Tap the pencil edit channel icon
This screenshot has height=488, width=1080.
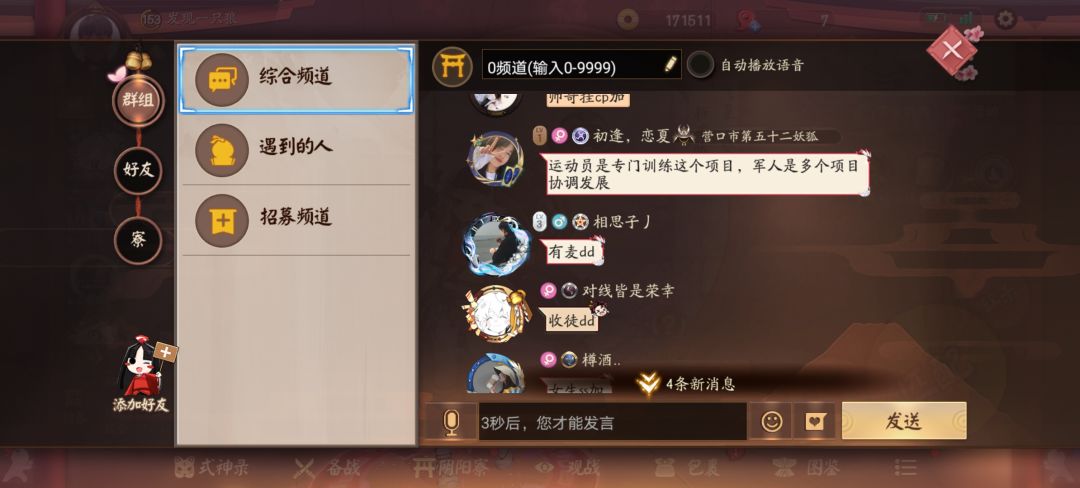click(670, 64)
